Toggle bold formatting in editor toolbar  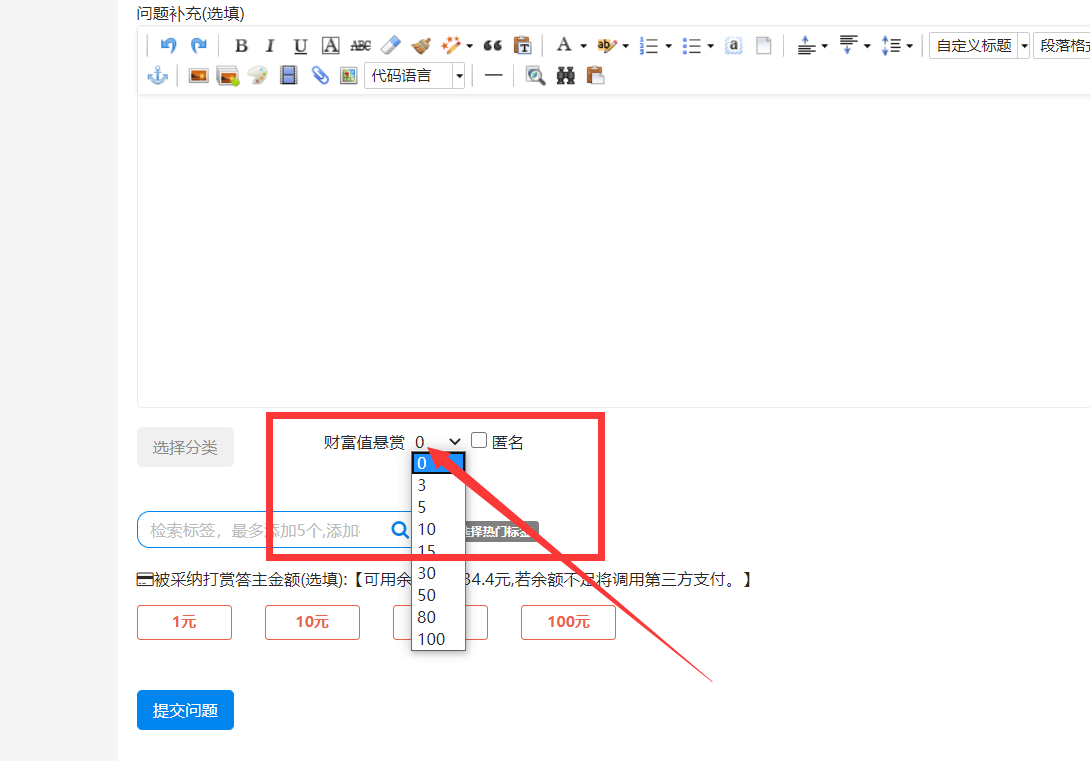(241, 46)
